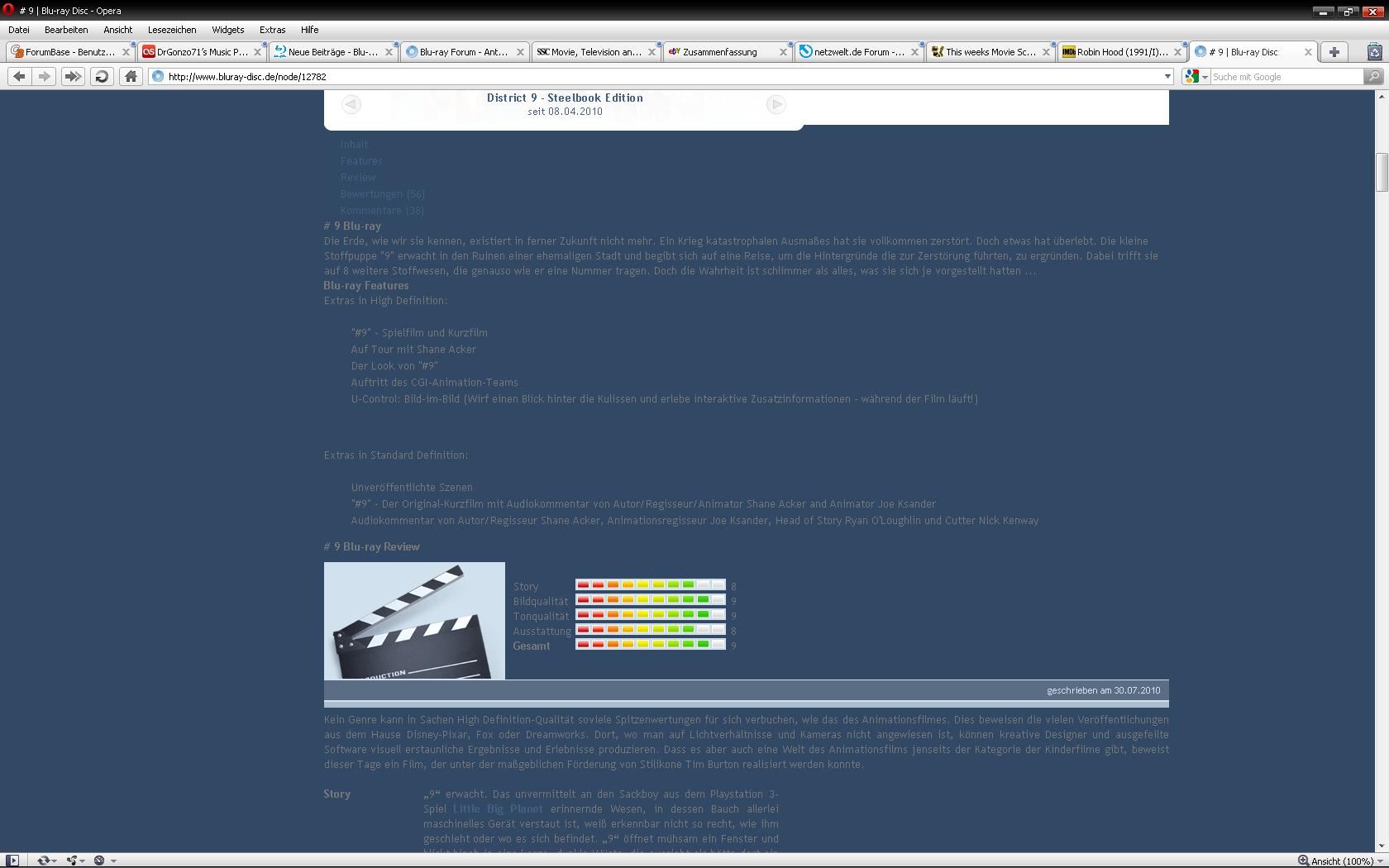Click the clapperboard review thumbnail
The height and width of the screenshot is (868, 1389).
pyautogui.click(x=414, y=621)
